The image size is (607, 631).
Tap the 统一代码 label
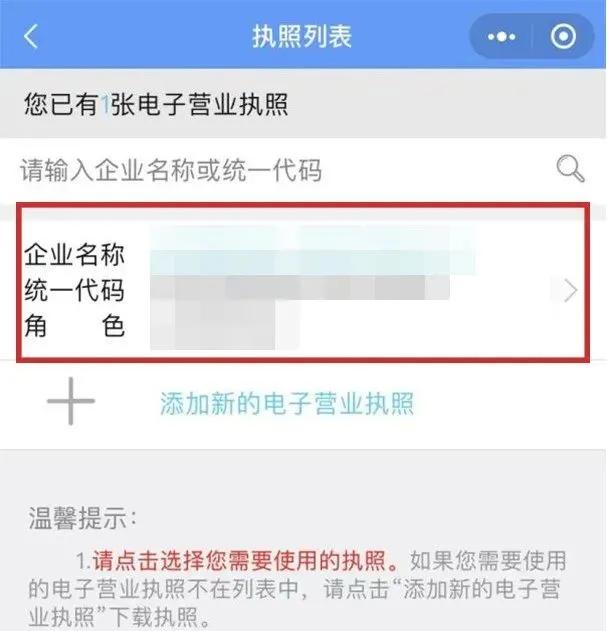point(74,290)
